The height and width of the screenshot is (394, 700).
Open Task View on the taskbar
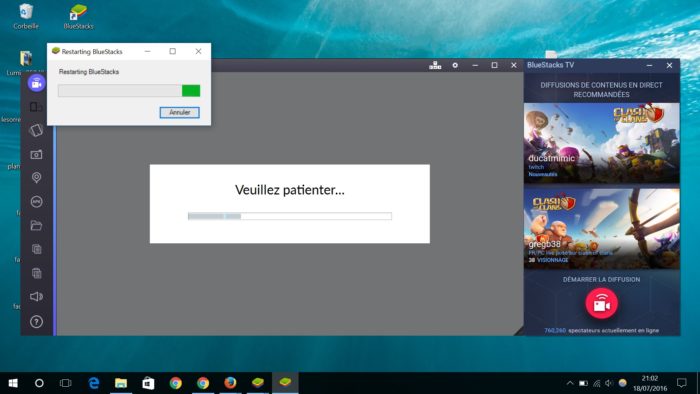point(66,383)
